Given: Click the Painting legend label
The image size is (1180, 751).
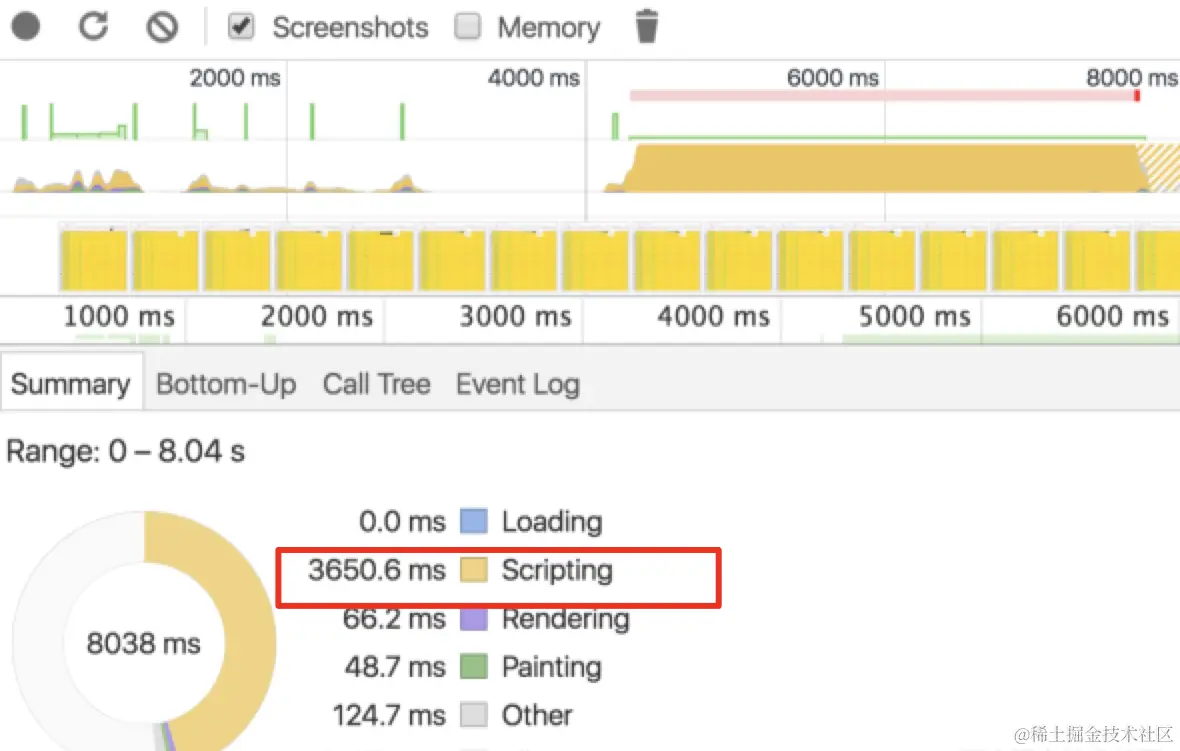Looking at the screenshot, I should [552, 667].
